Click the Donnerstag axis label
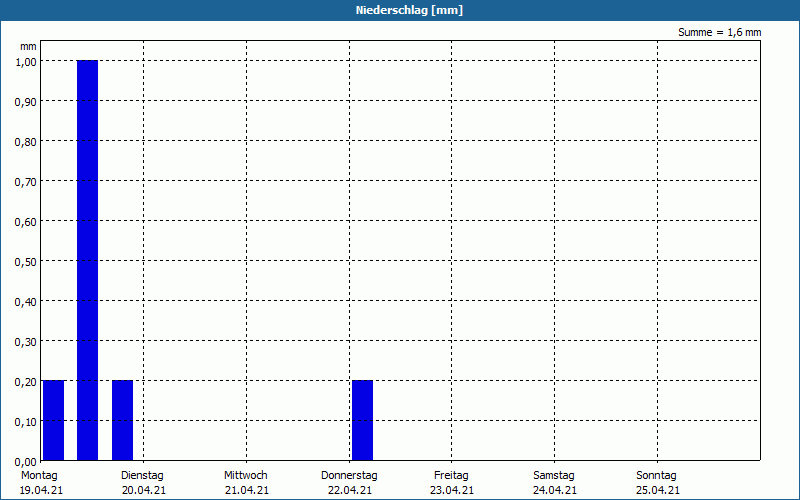 349,476
